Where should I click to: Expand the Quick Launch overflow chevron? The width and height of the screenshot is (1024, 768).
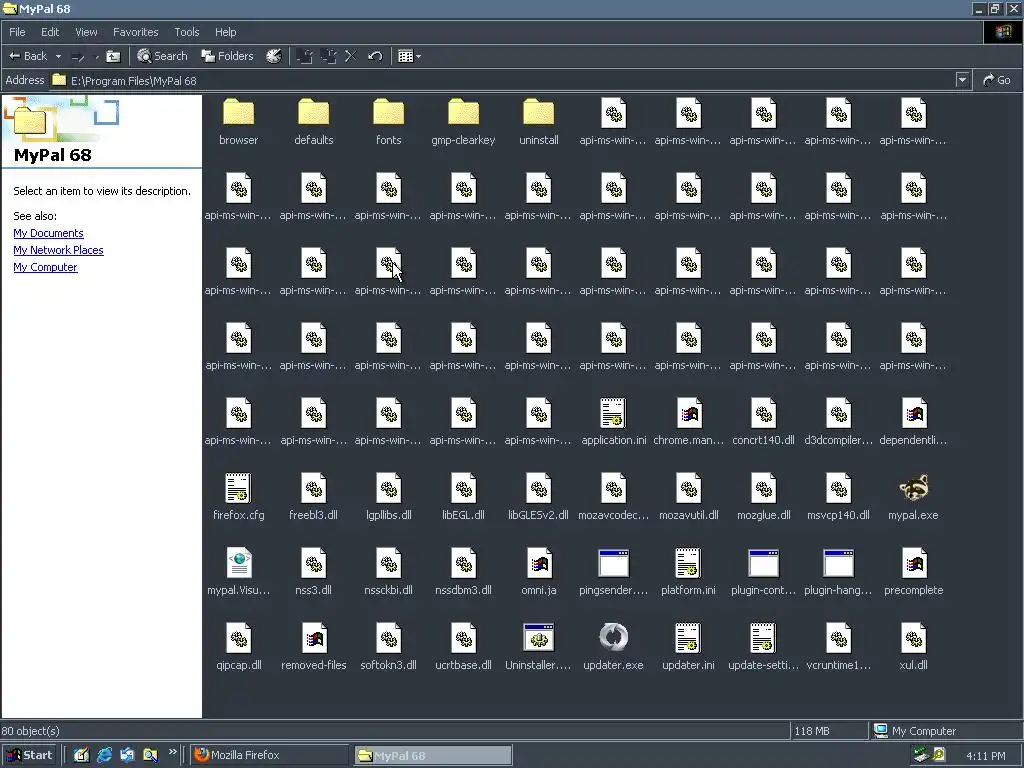pyautogui.click(x=172, y=752)
